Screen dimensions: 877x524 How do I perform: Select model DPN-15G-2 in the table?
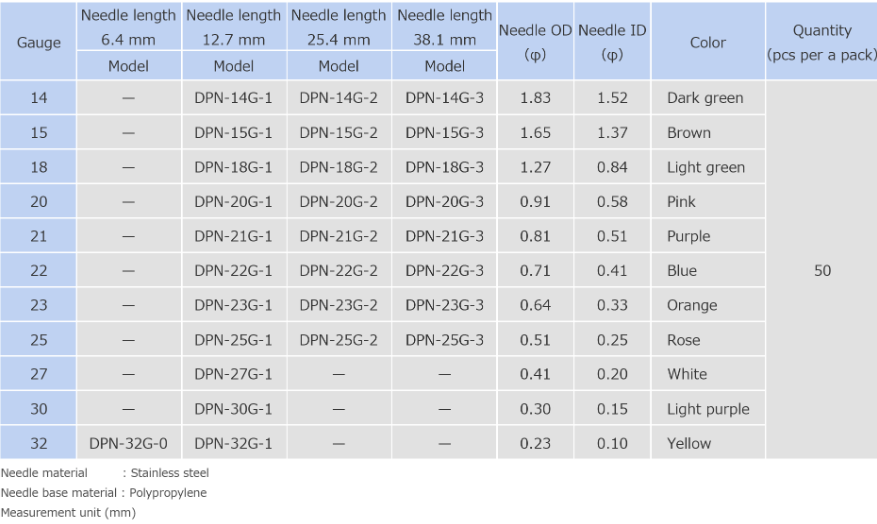coord(338,133)
